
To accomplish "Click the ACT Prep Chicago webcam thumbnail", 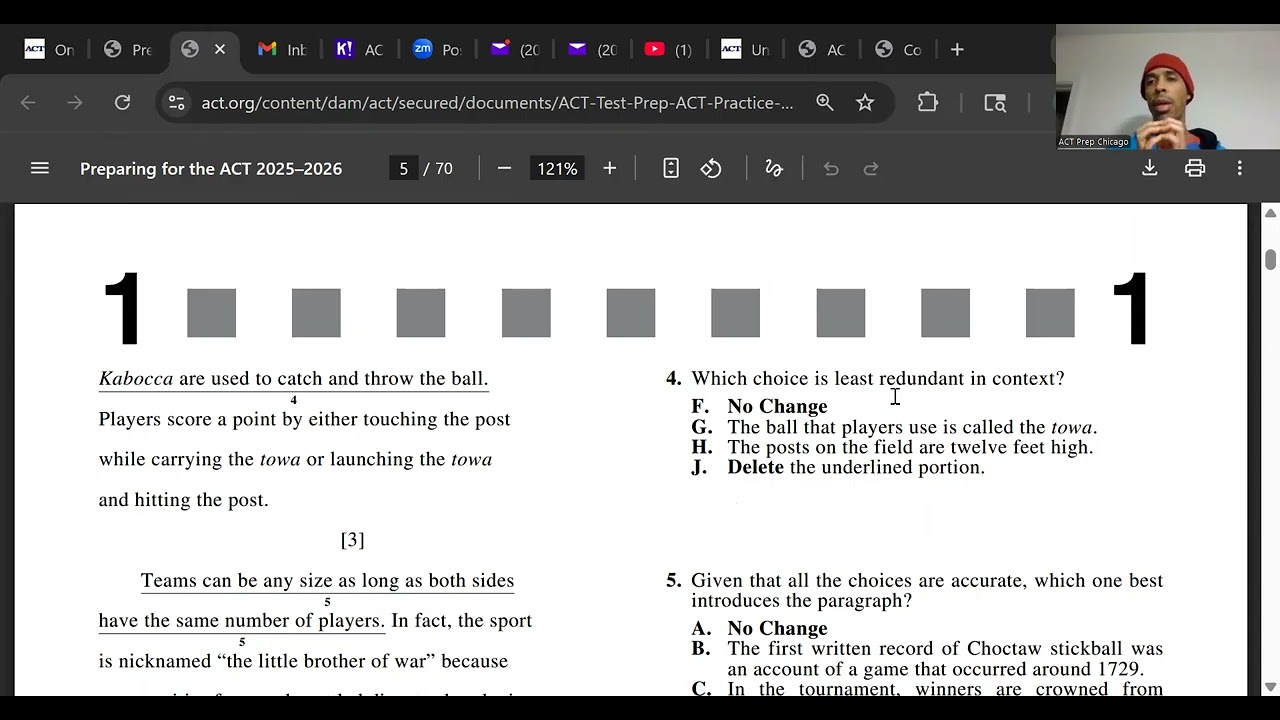I will point(1167,87).
